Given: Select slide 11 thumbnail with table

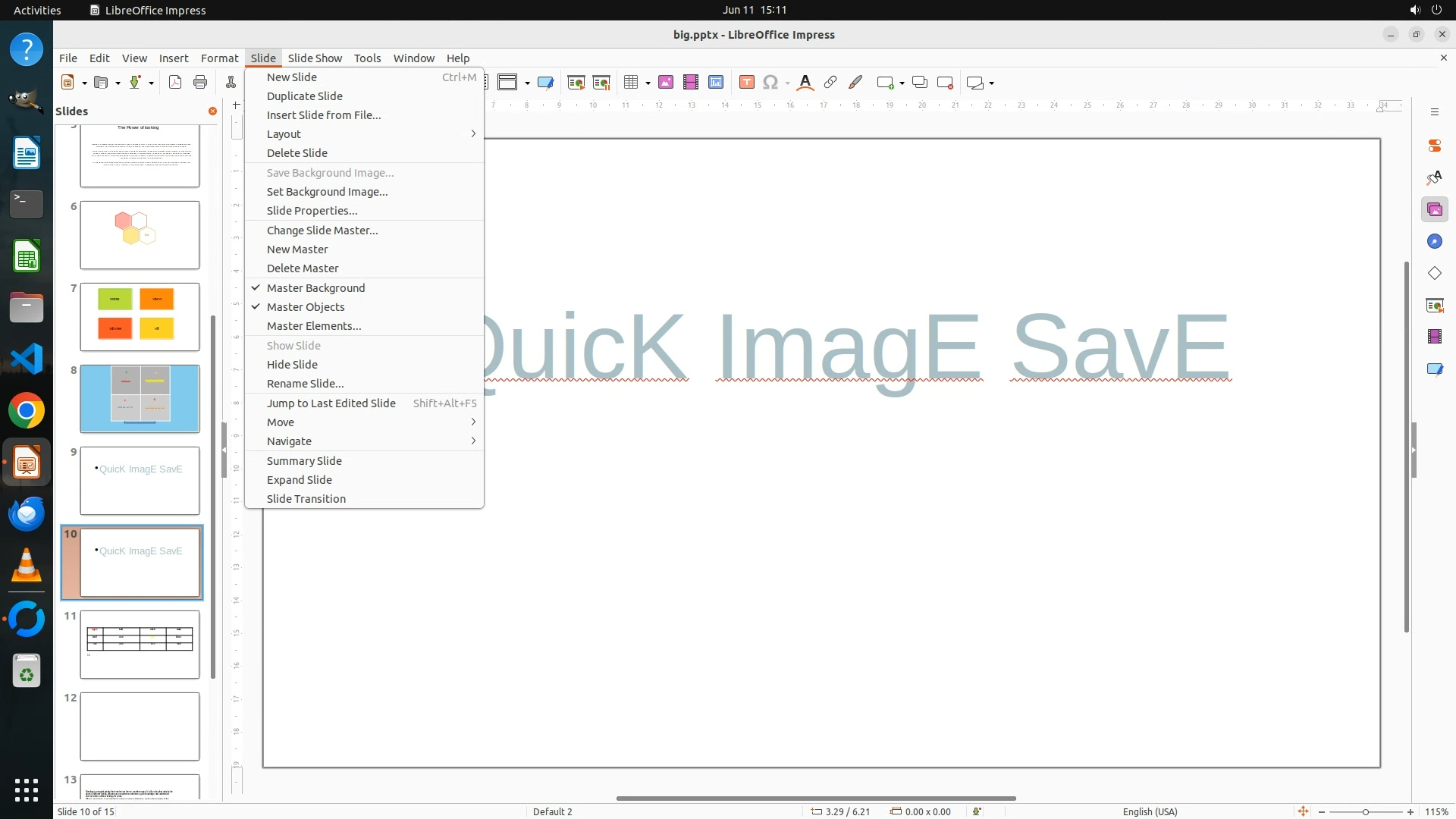Looking at the screenshot, I should (140, 645).
